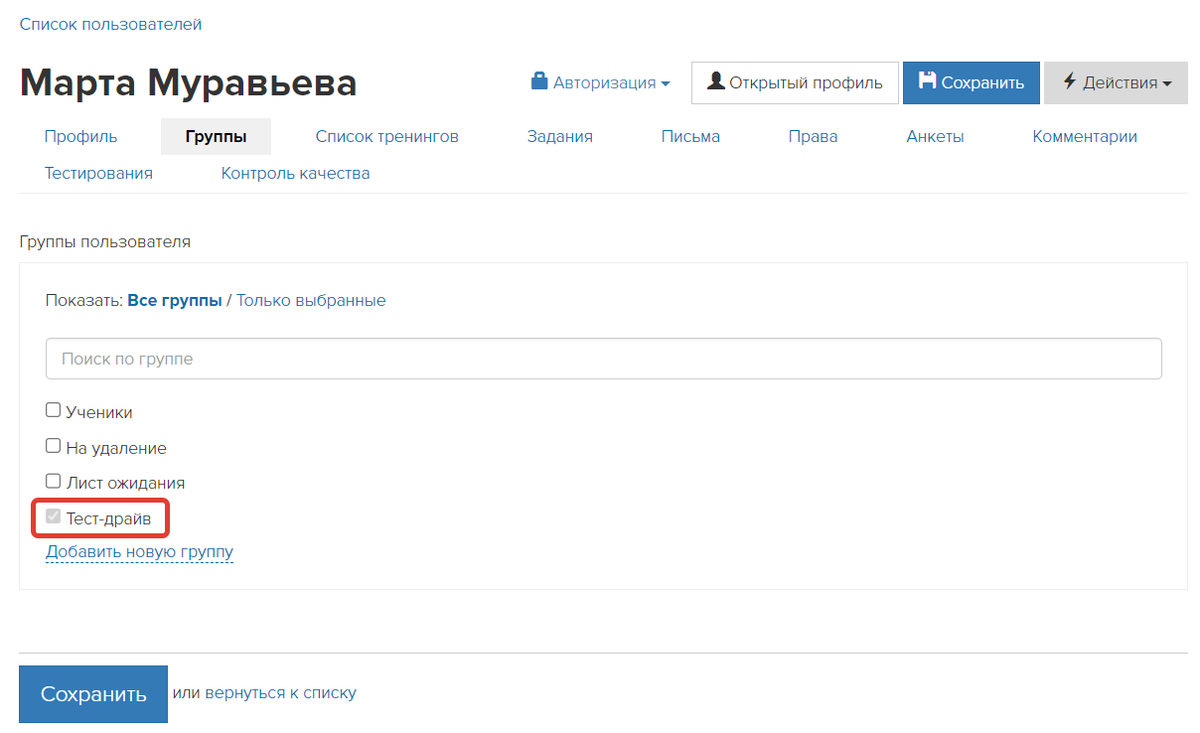This screenshot has width=1200, height=733.
Task: Toggle the Тест-драйв group checkbox
Action: [x=54, y=517]
